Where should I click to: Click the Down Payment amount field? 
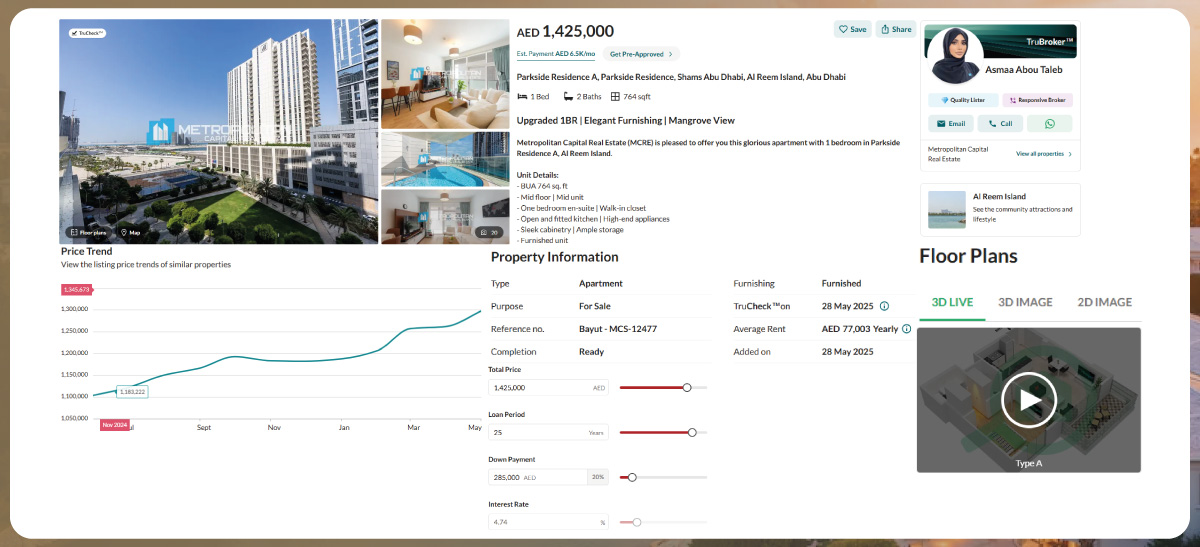click(x=536, y=478)
